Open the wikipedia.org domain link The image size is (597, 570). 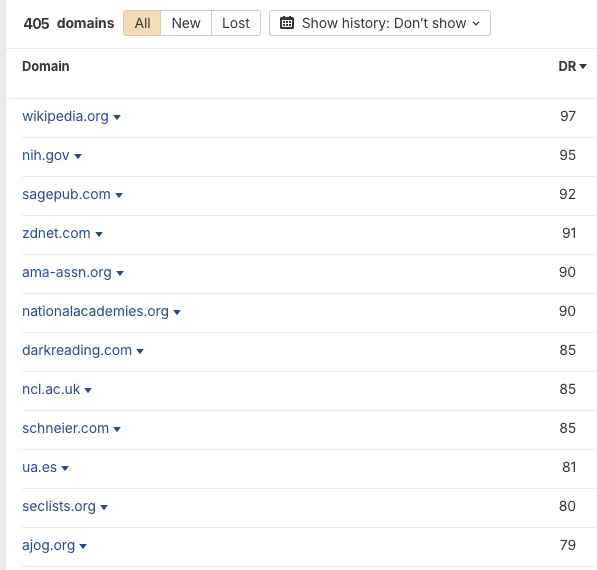[x=65, y=116]
